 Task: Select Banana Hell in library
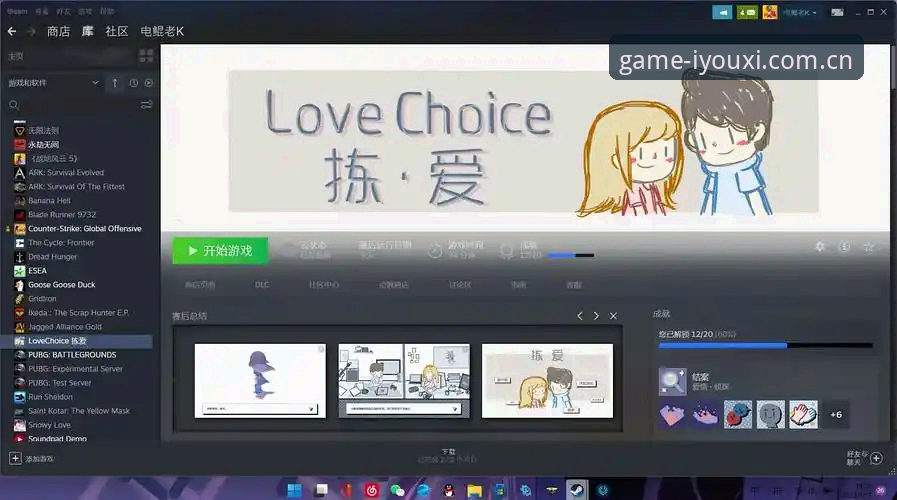[x=49, y=201]
